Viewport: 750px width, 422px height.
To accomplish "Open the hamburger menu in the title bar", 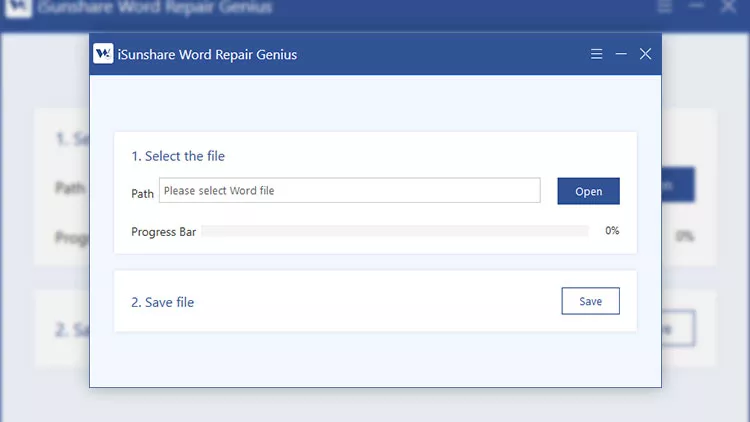I will 596,54.
